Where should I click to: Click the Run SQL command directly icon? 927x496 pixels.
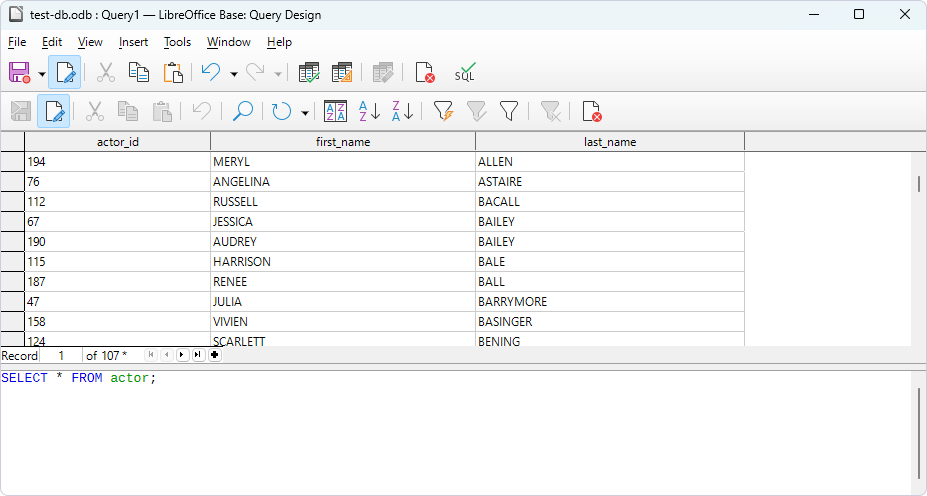(465, 72)
